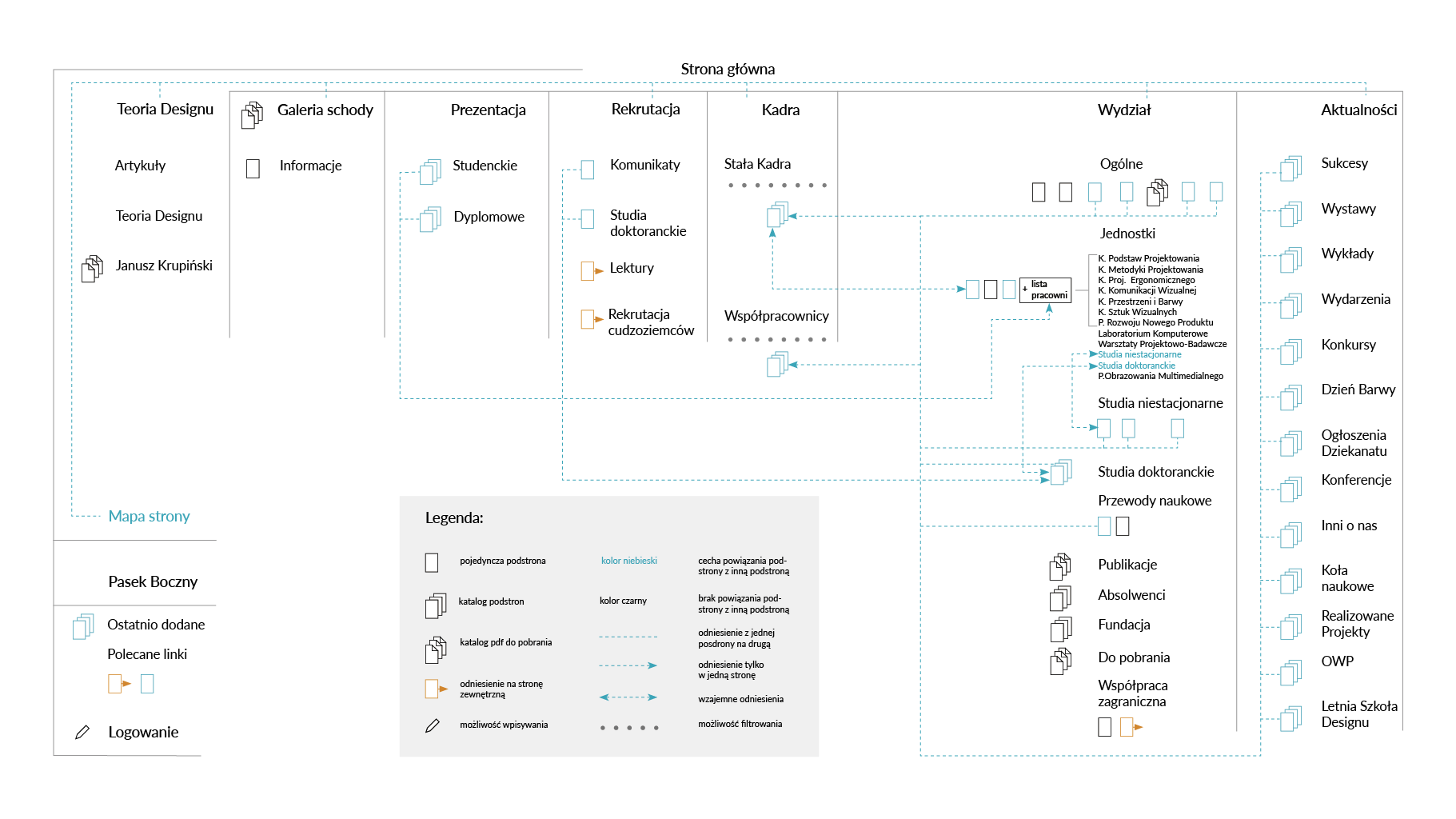Click the Inni o nas label
Screen dimensions: 1456x819
coord(1349,525)
